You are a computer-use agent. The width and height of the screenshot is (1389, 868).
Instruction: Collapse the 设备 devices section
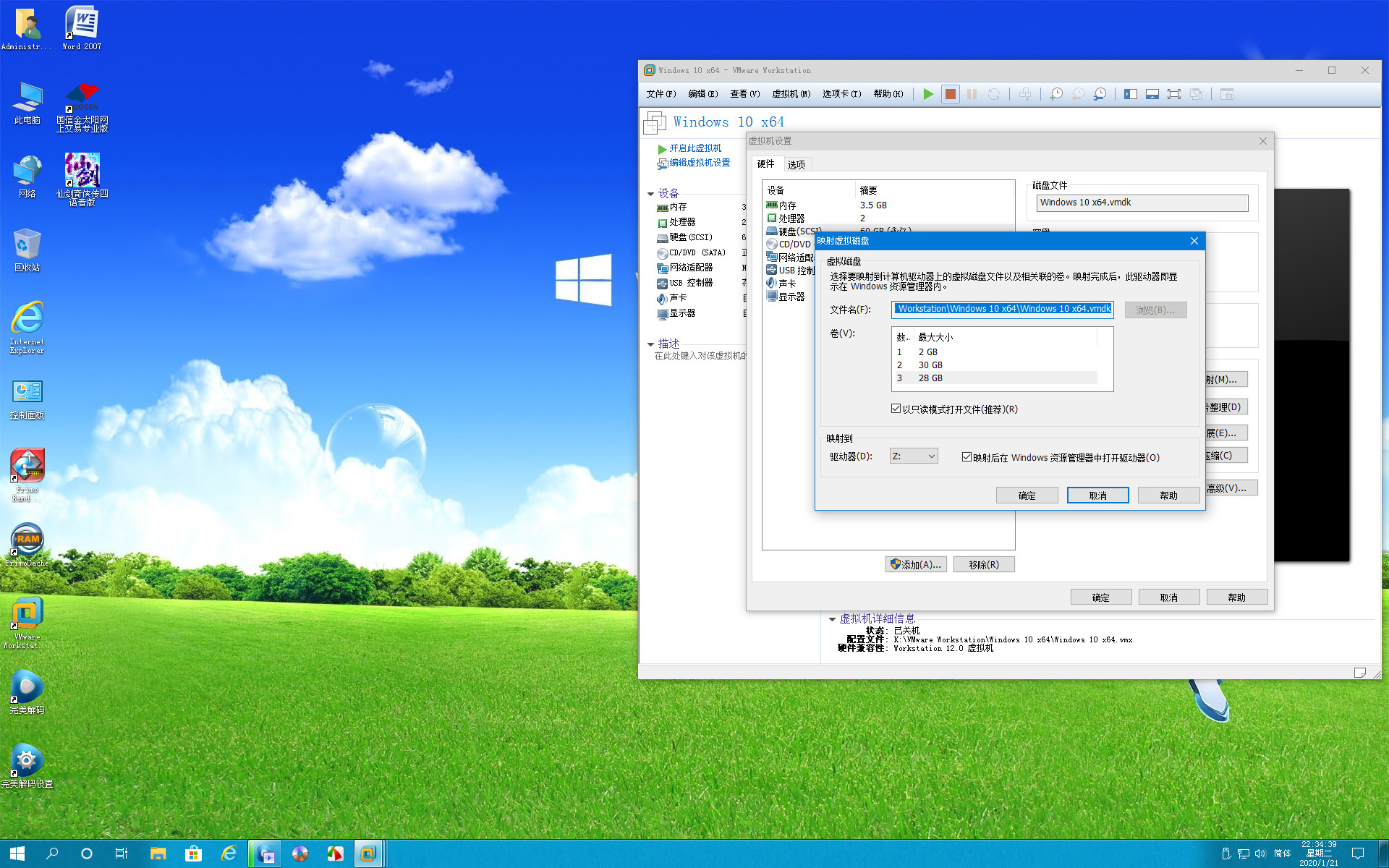pos(650,194)
